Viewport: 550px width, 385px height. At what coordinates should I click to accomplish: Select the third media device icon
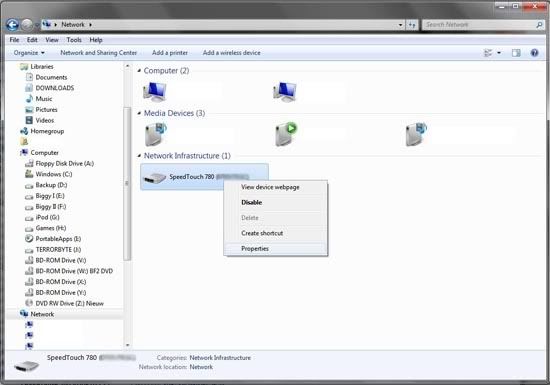click(x=416, y=134)
